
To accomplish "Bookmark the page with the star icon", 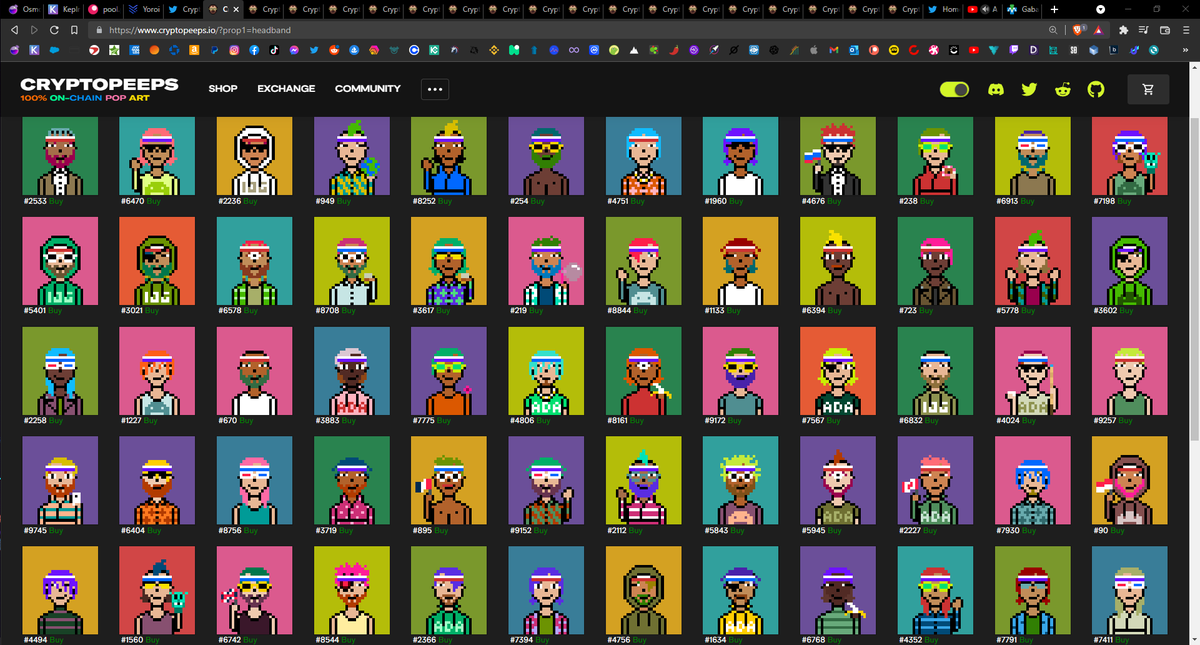I will coord(73,31).
